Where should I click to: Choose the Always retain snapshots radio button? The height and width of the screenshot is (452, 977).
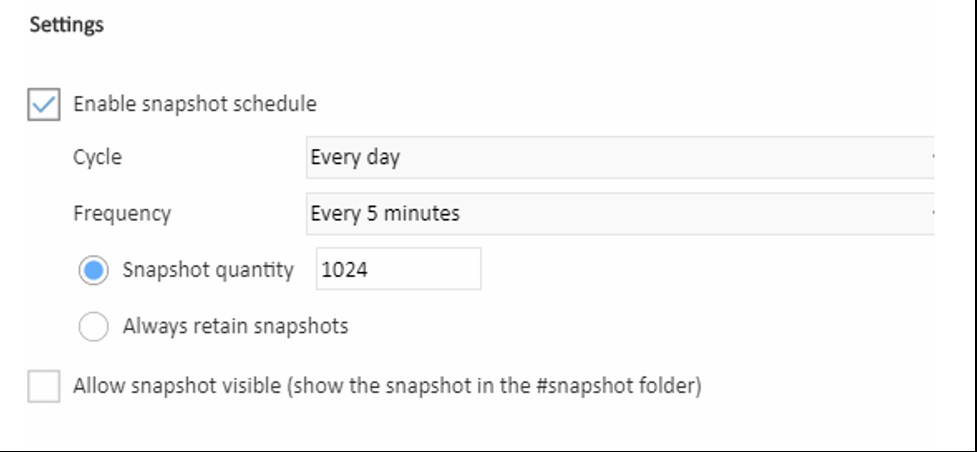tap(94, 326)
